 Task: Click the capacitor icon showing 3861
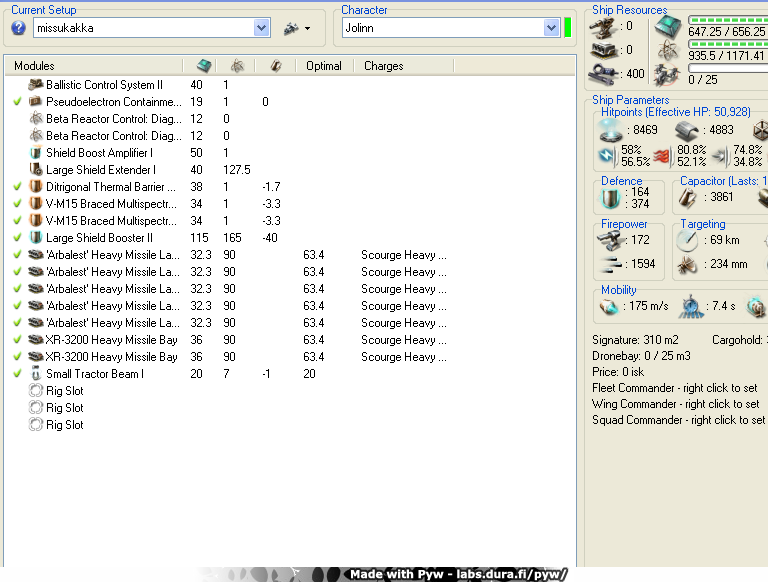(x=689, y=198)
